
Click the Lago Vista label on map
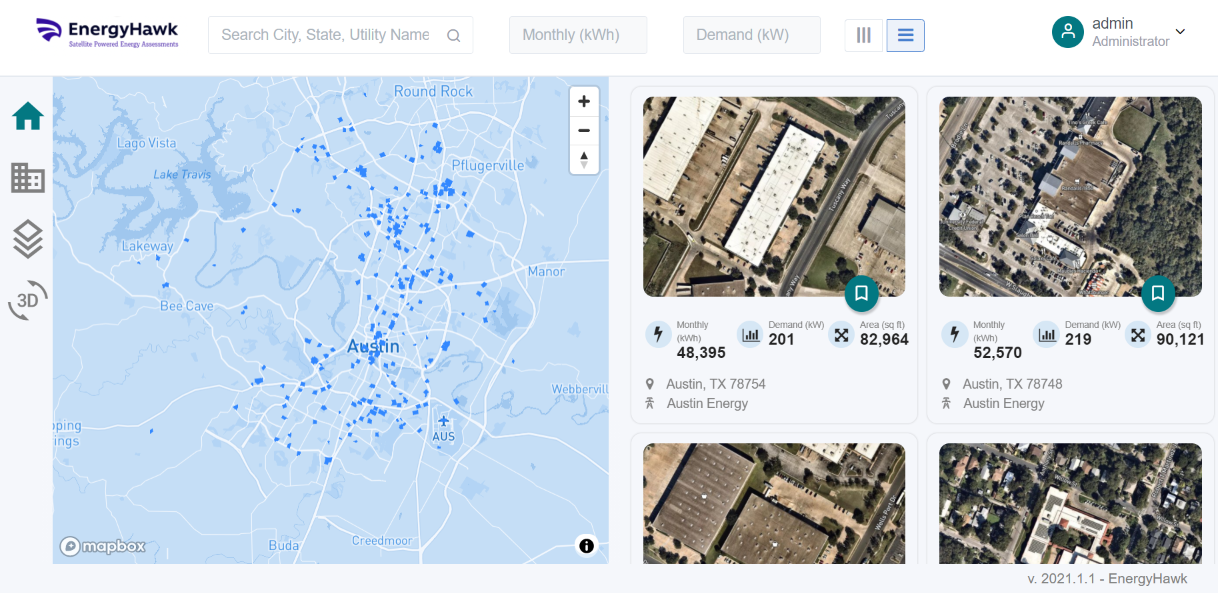147,143
